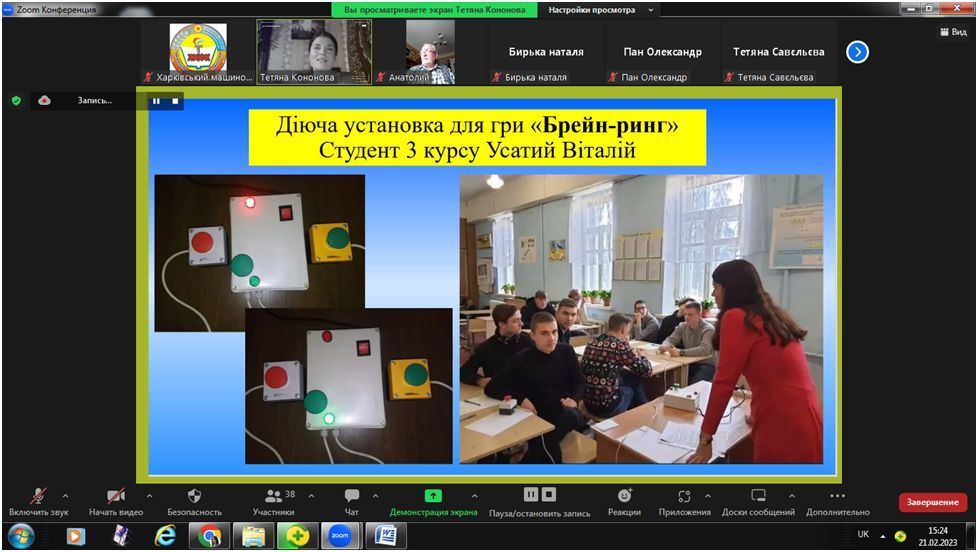Open media player in taskbar

pyautogui.click(x=75, y=536)
